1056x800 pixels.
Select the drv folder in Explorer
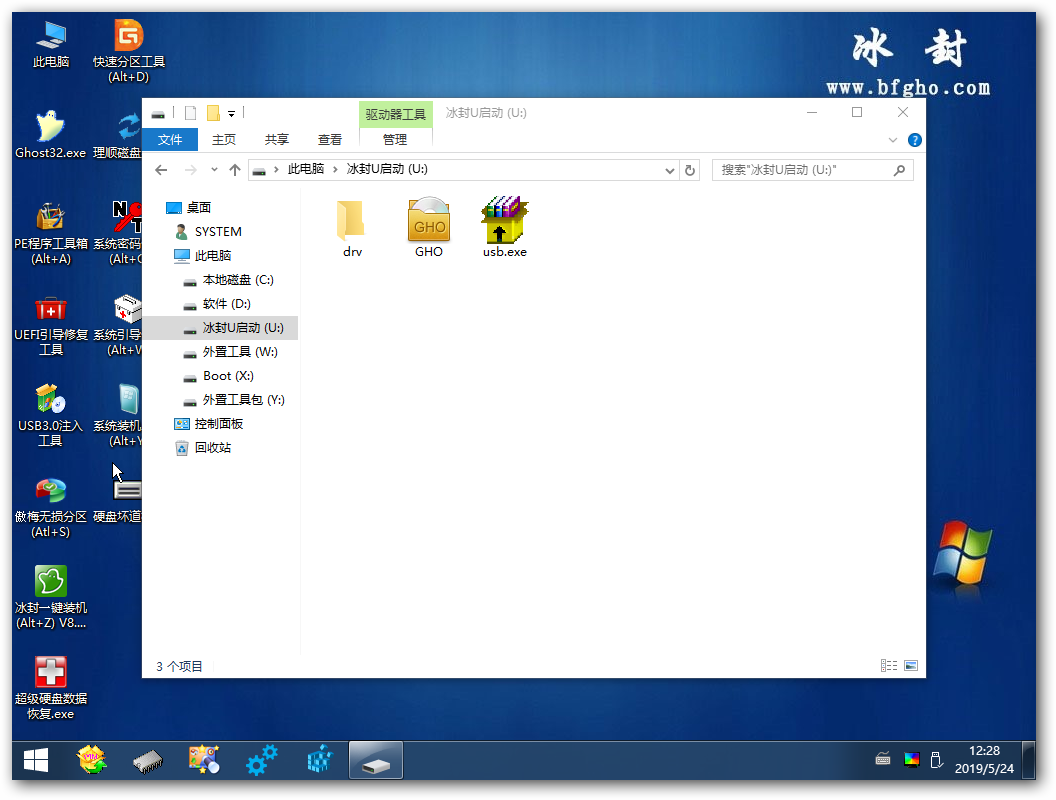(x=352, y=228)
